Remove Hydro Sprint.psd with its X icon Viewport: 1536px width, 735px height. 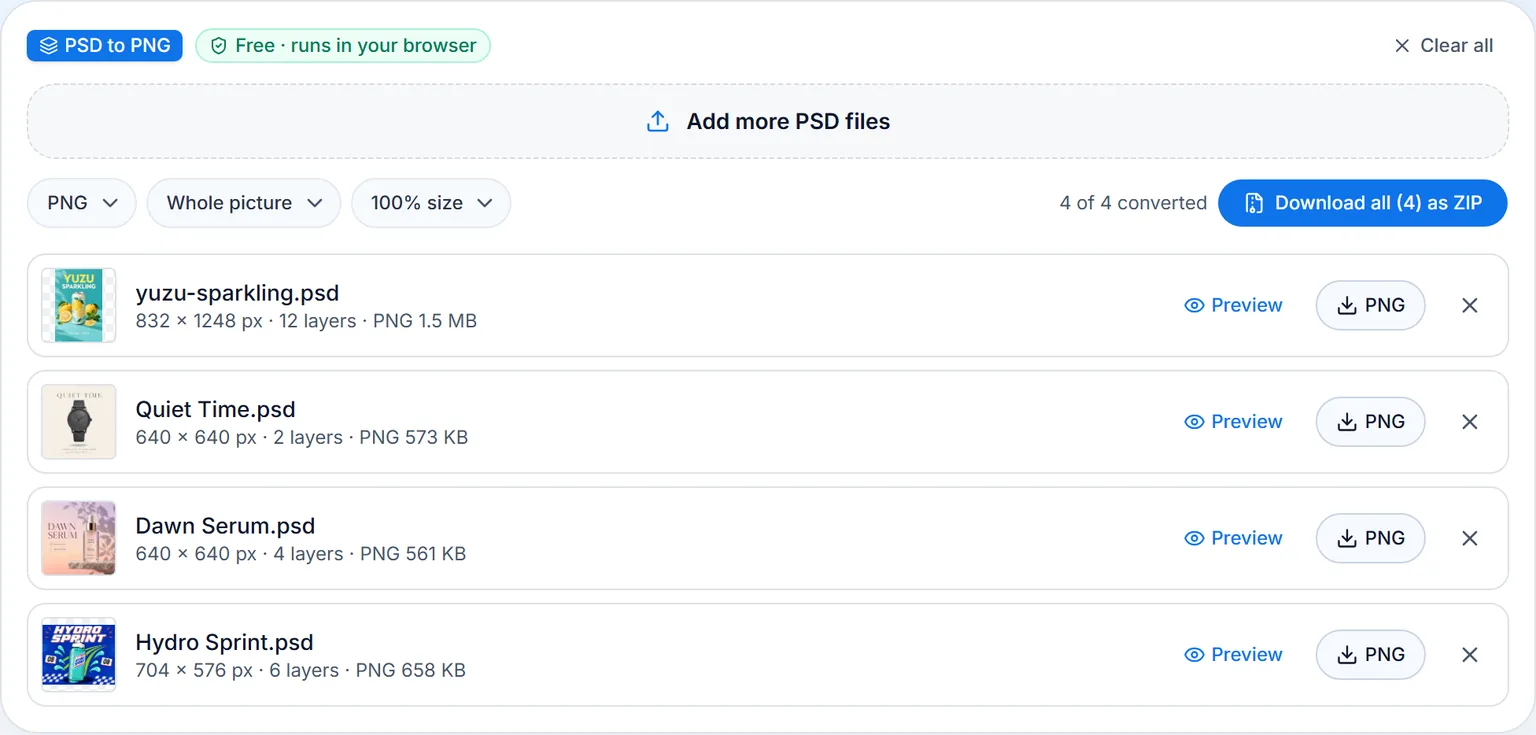click(1469, 655)
